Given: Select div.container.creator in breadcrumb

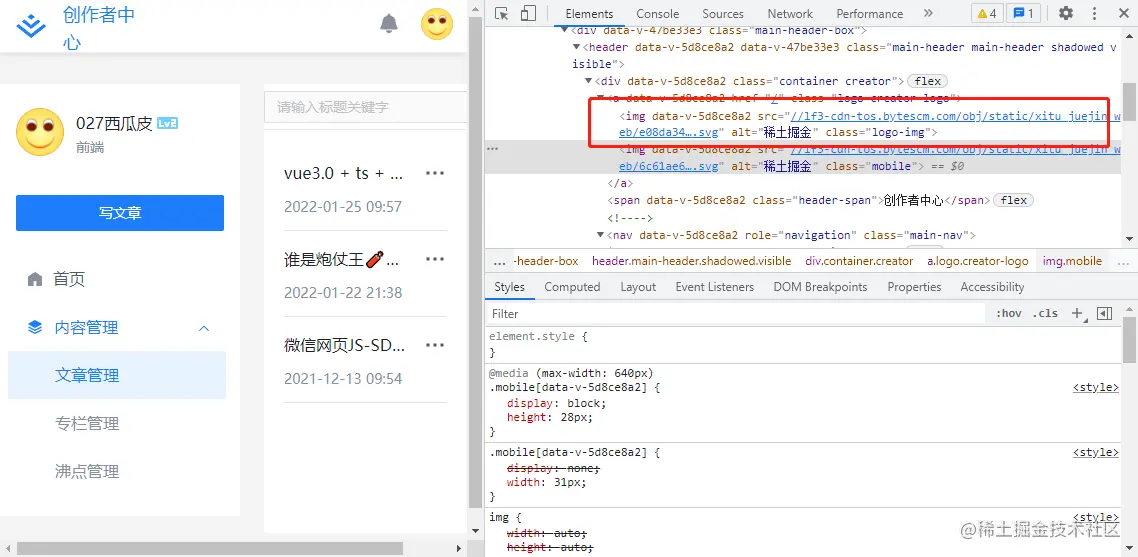Looking at the screenshot, I should click(859, 261).
